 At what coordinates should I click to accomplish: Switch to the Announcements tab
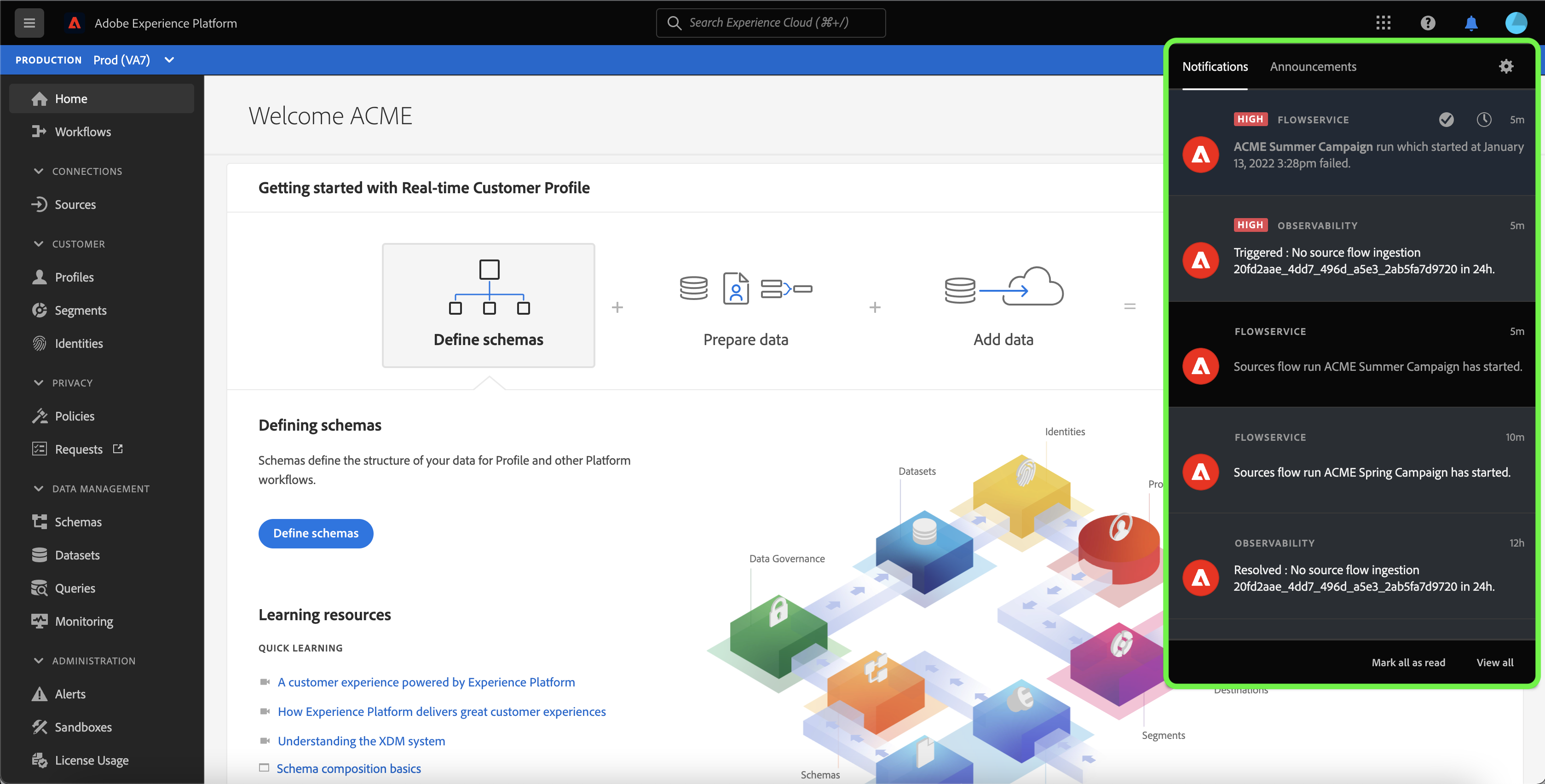click(1312, 67)
